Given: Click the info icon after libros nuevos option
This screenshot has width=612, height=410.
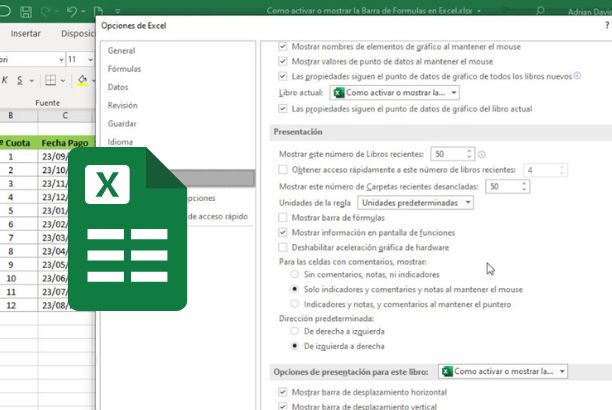Looking at the screenshot, I should point(577,76).
